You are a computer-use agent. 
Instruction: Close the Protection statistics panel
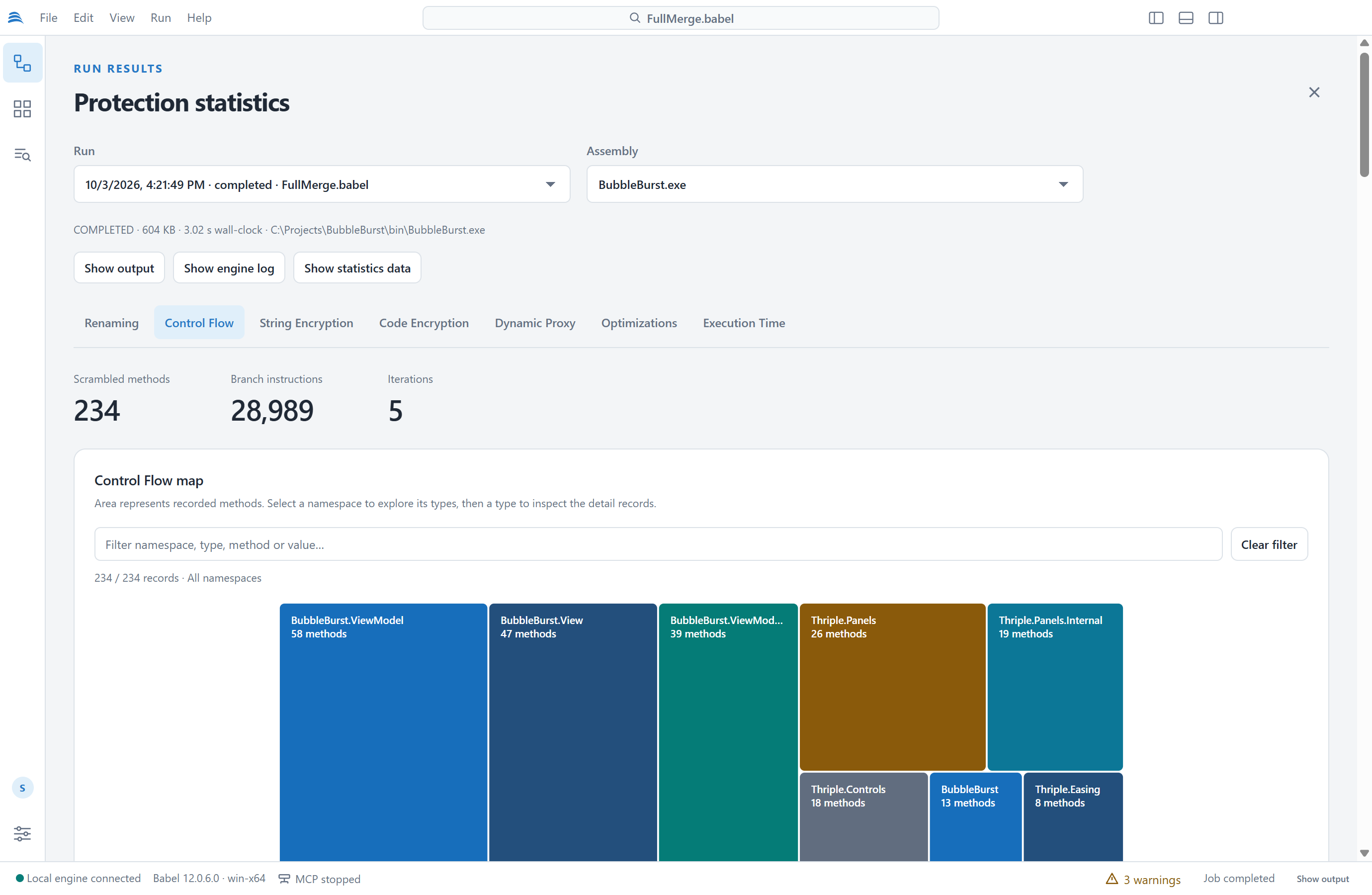(x=1314, y=92)
